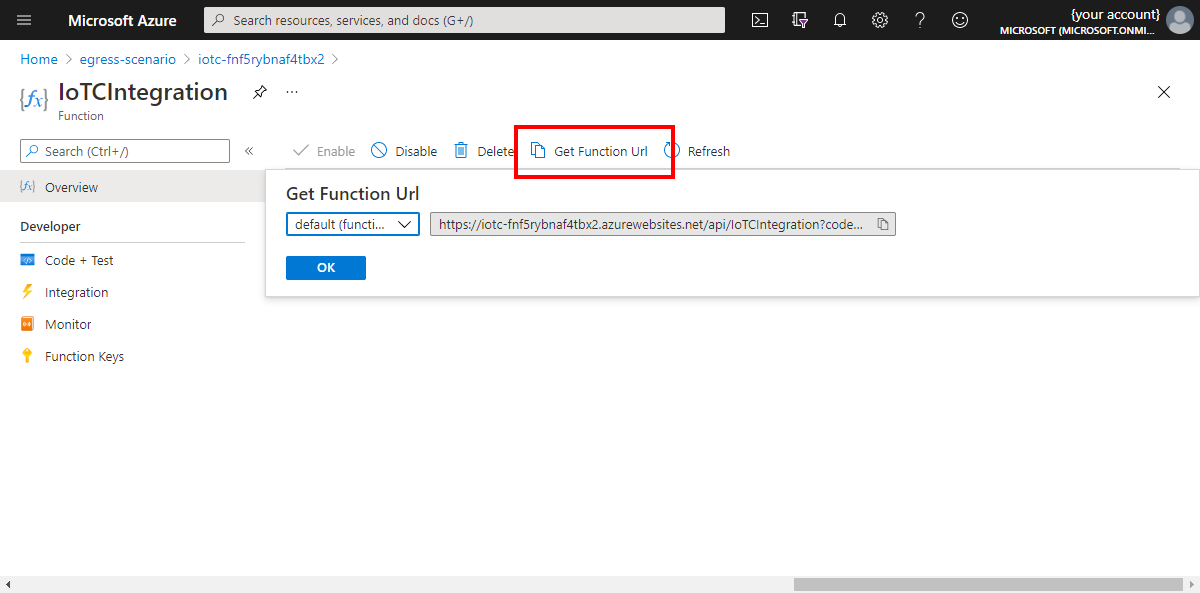Switch to Code + Test section
The image size is (1200, 593).
pos(78,259)
